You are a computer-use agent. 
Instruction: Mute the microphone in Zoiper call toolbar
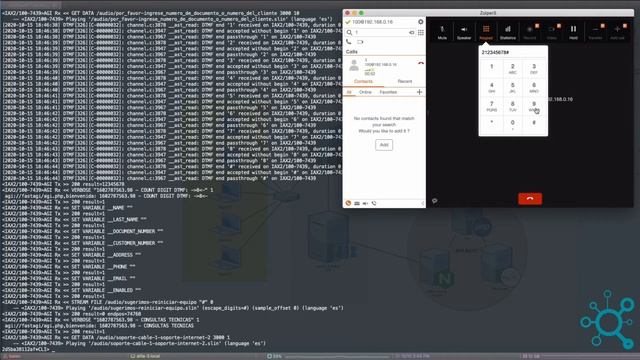442,32
